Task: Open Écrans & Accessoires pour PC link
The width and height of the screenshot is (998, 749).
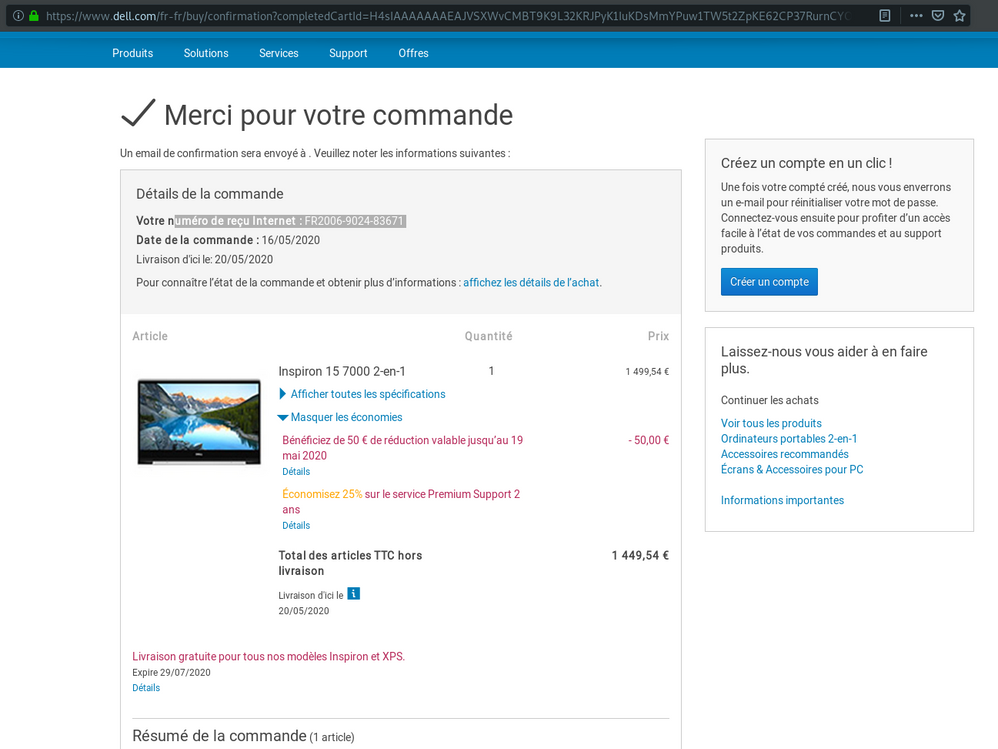Action: 792,469
